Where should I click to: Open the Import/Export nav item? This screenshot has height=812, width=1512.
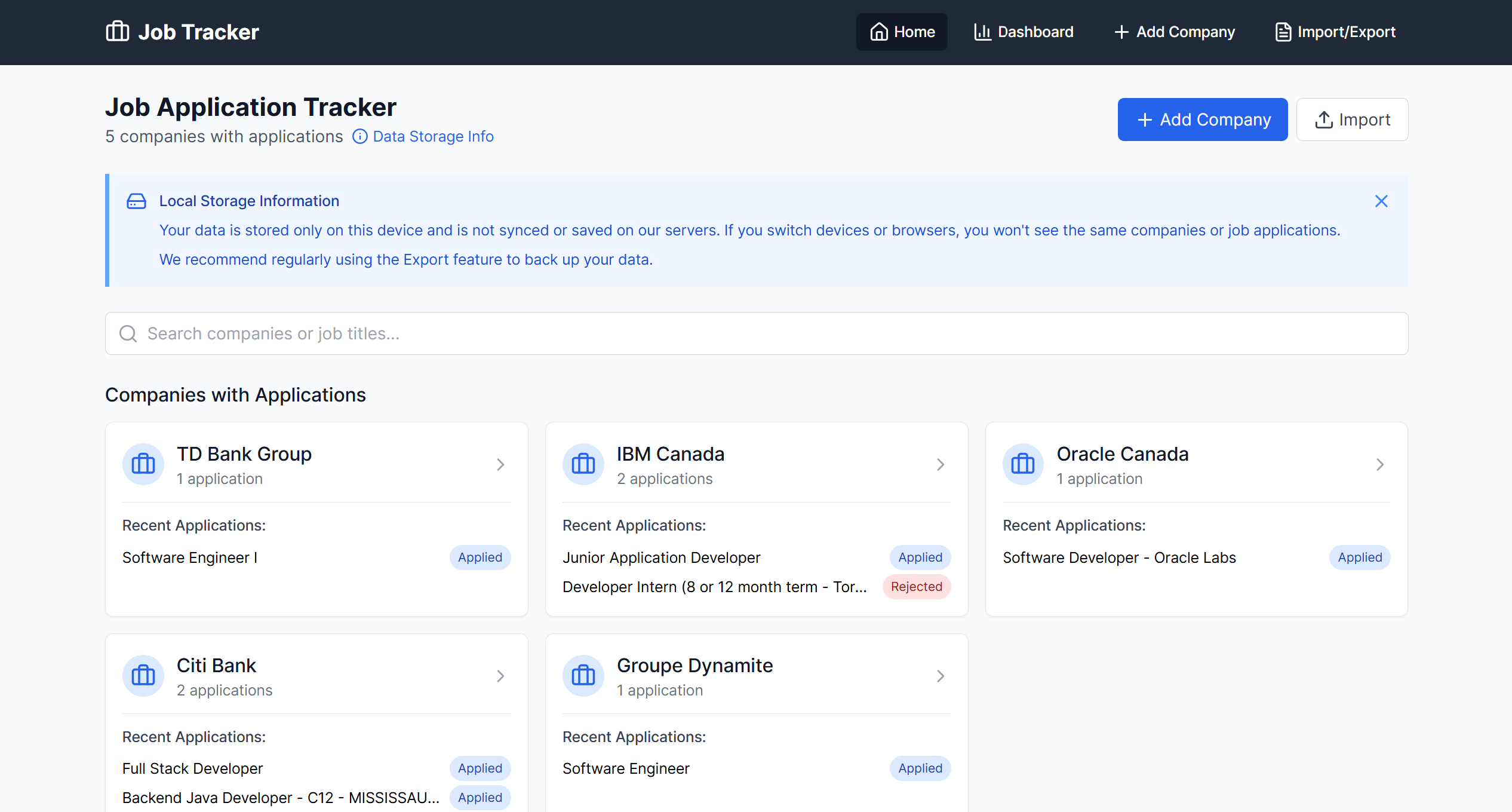1335,32
